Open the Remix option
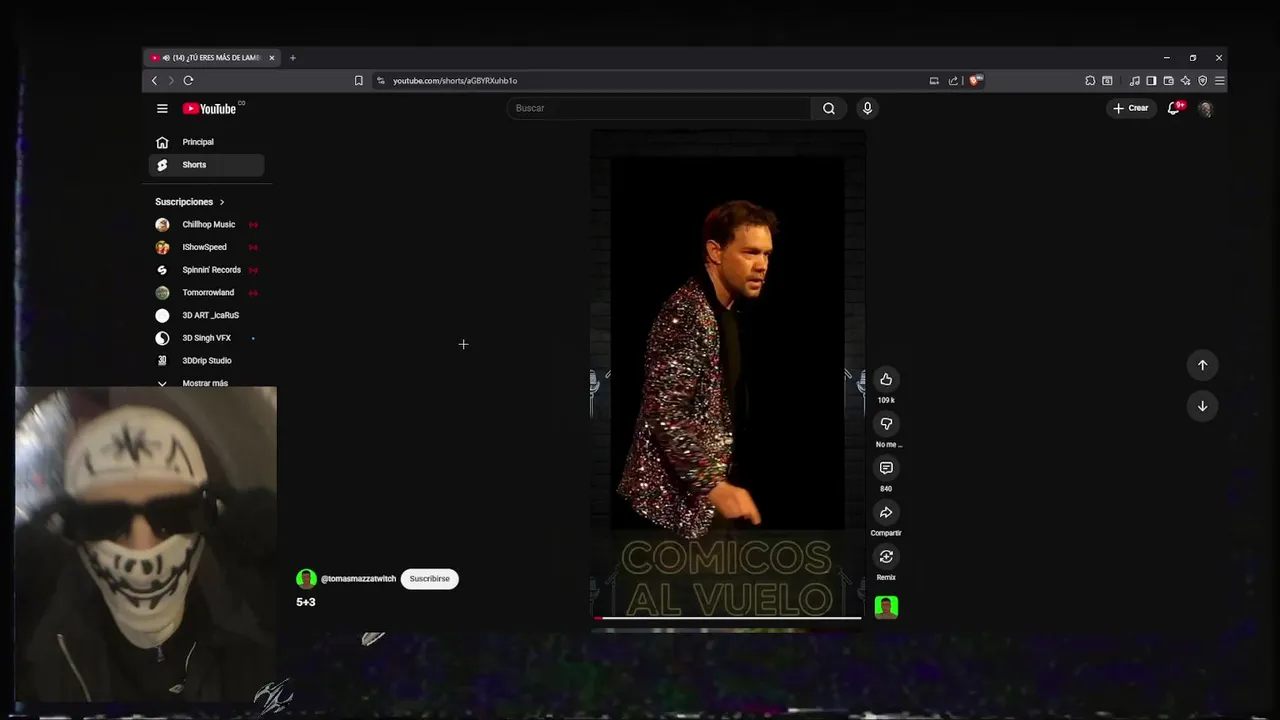 [886, 557]
